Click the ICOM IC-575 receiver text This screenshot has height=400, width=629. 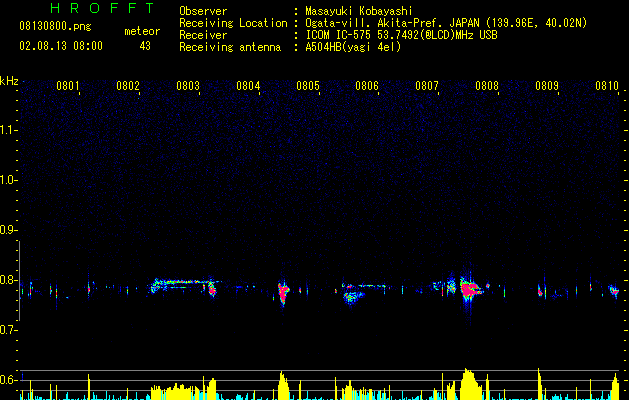tap(401, 35)
